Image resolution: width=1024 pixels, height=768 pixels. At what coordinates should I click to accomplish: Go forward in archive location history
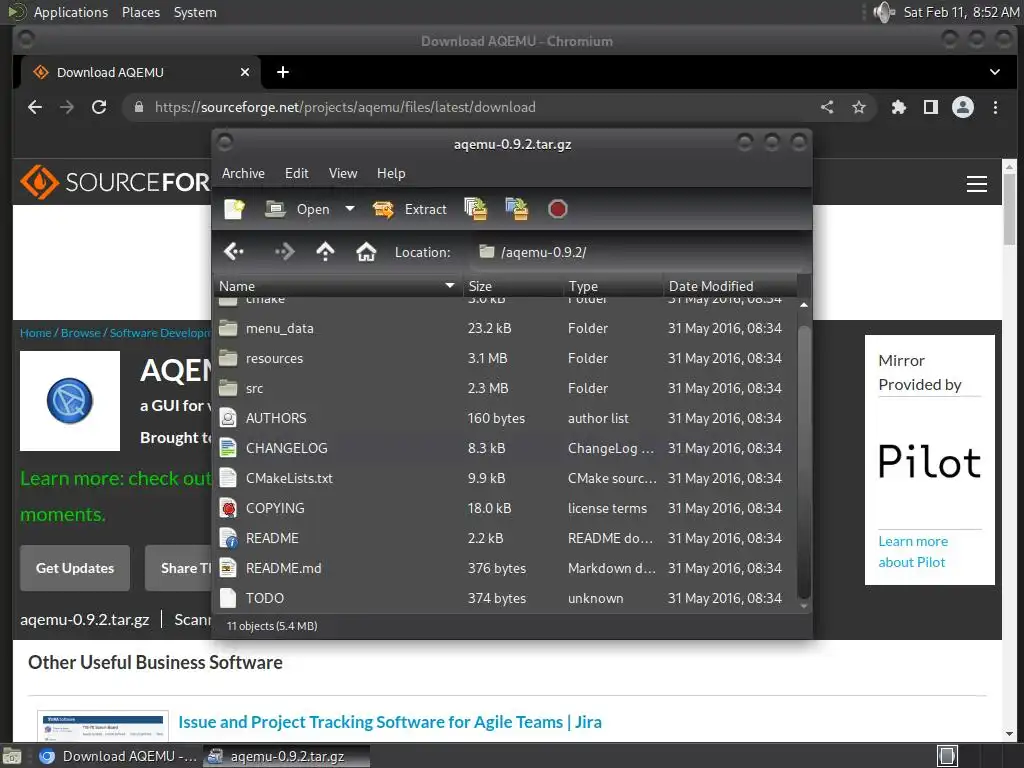pyautogui.click(x=285, y=251)
